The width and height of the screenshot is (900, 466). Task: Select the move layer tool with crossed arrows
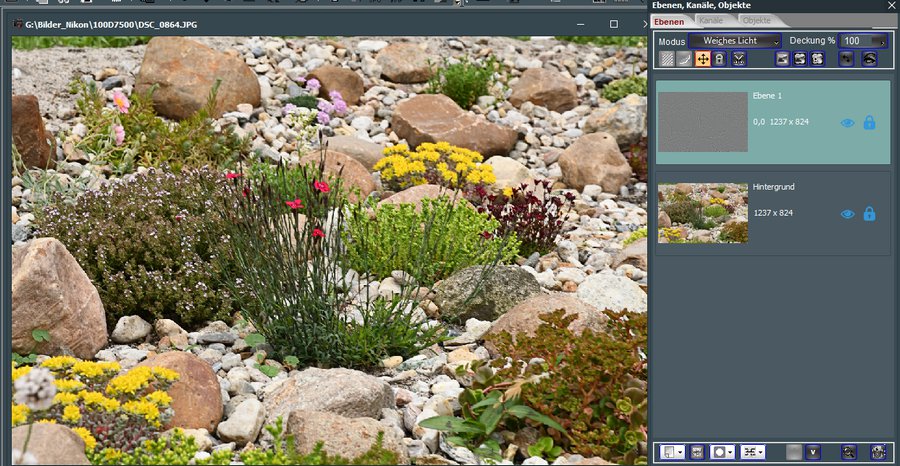tap(702, 59)
